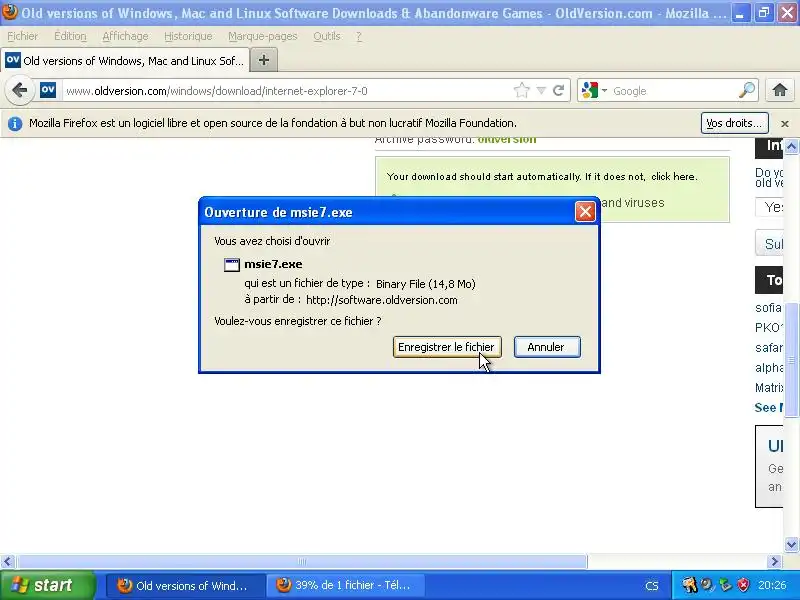Open the Historique menu
This screenshot has width=800, height=600.
pos(188,36)
